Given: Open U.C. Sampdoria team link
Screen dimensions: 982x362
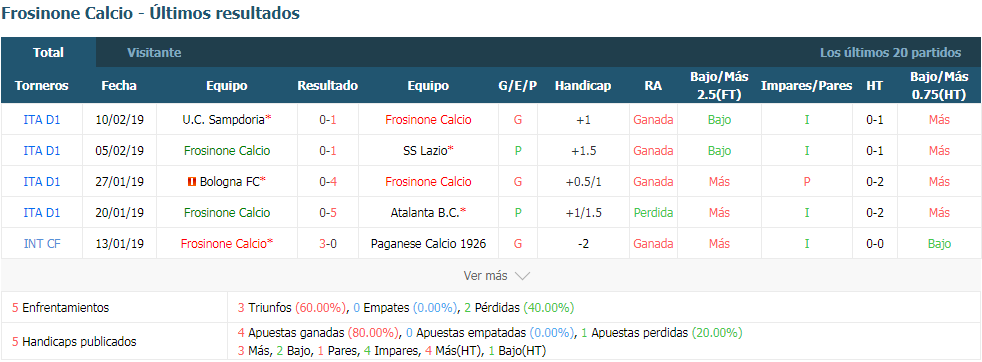Looking at the screenshot, I should pos(224,119).
